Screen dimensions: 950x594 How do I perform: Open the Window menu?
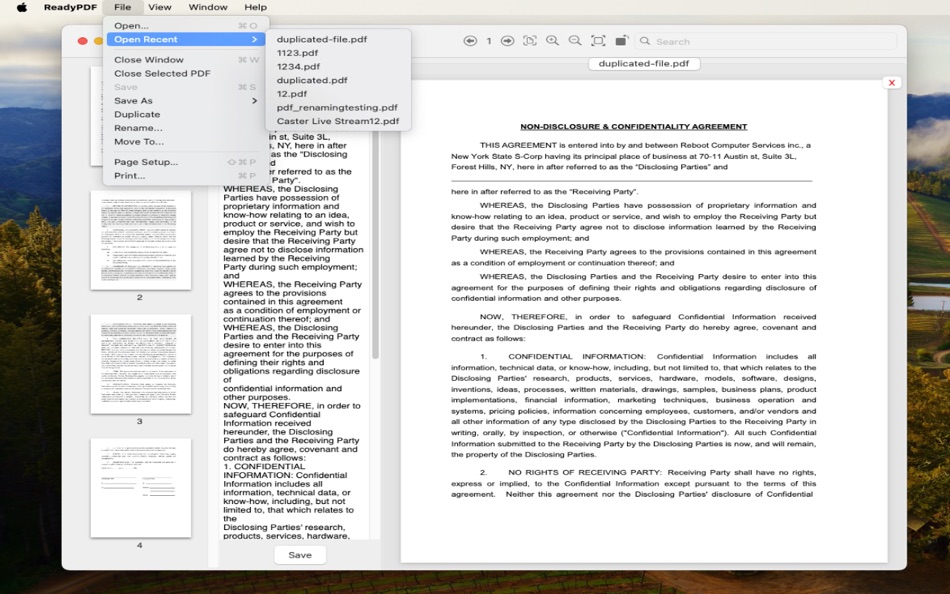[208, 7]
